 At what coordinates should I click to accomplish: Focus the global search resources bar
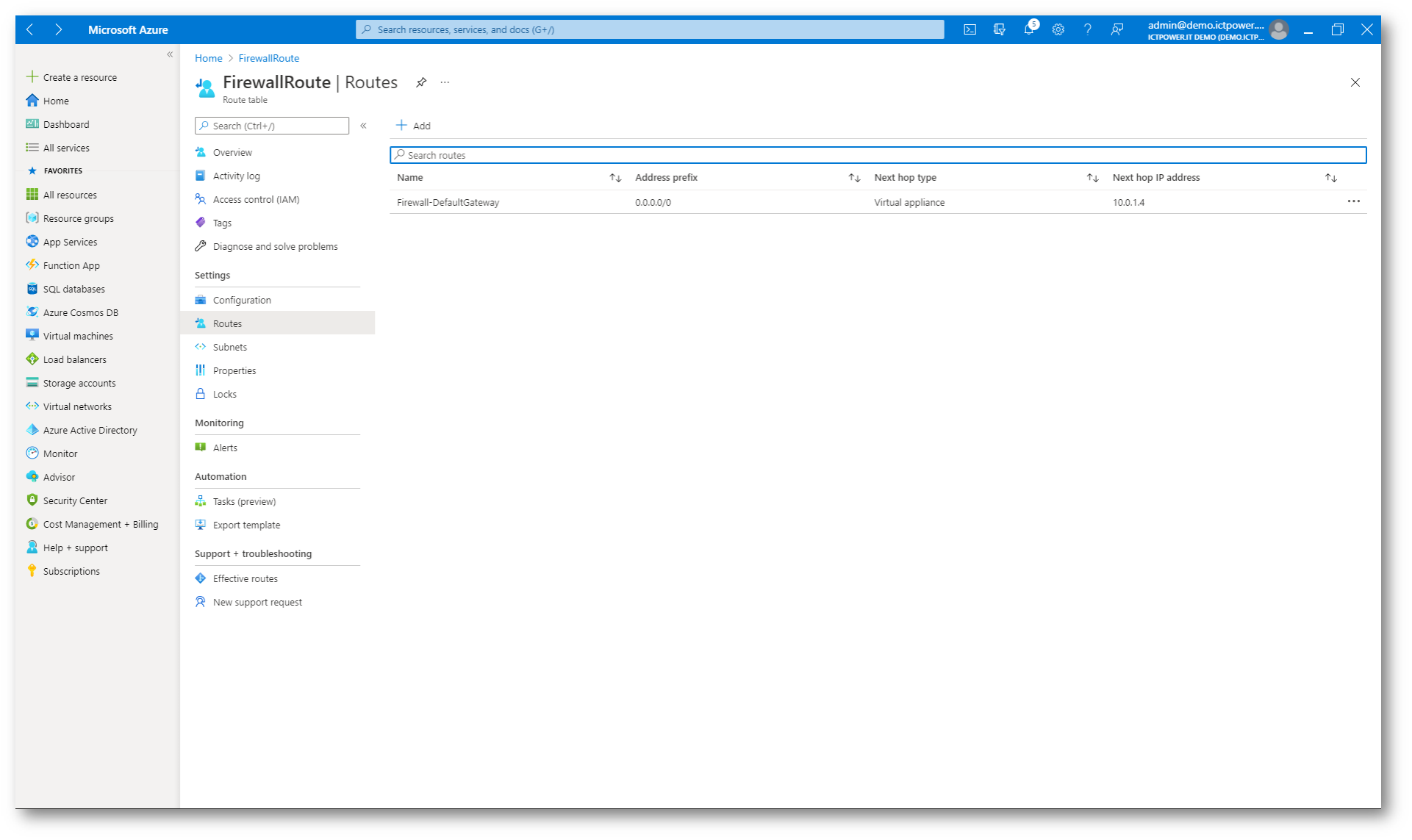650,29
